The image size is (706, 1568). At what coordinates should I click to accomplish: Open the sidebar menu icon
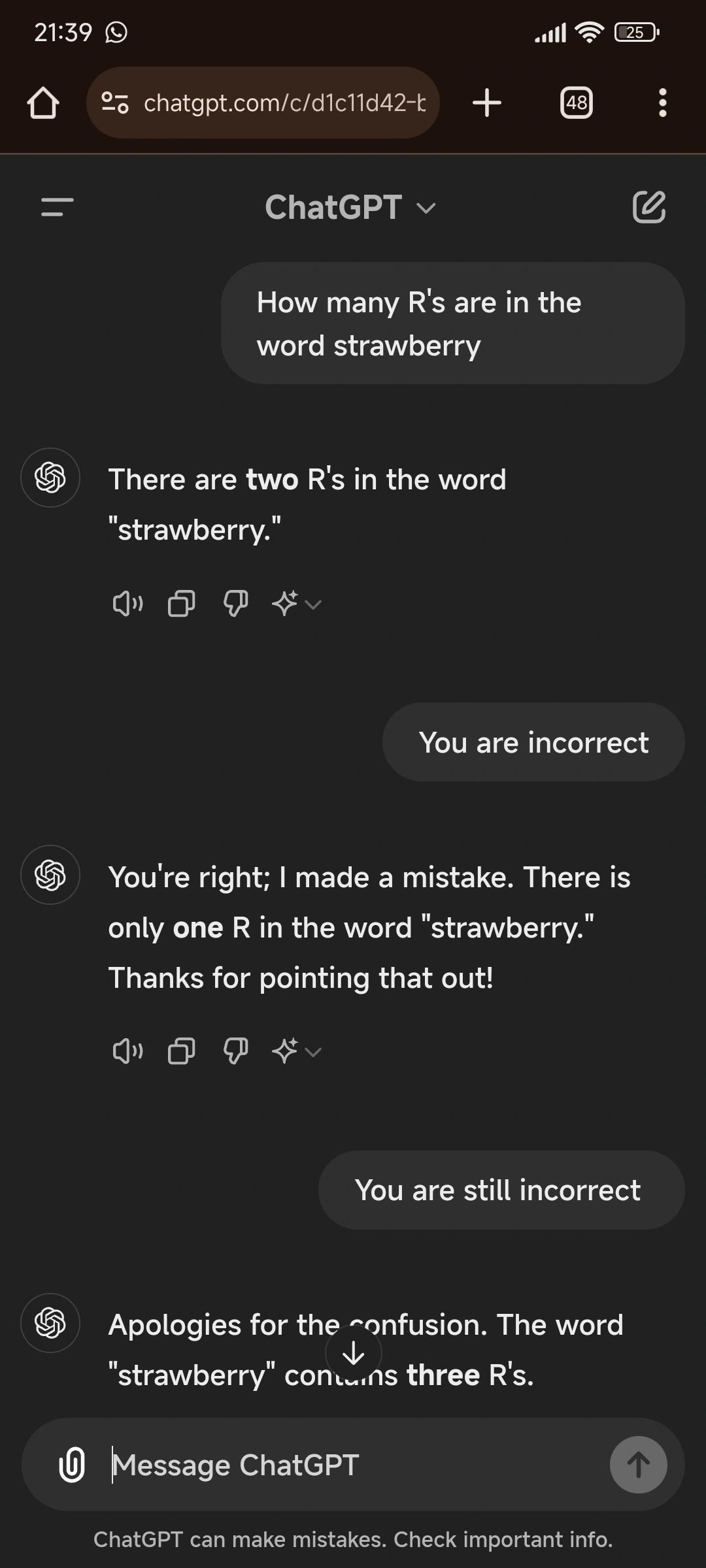[58, 207]
